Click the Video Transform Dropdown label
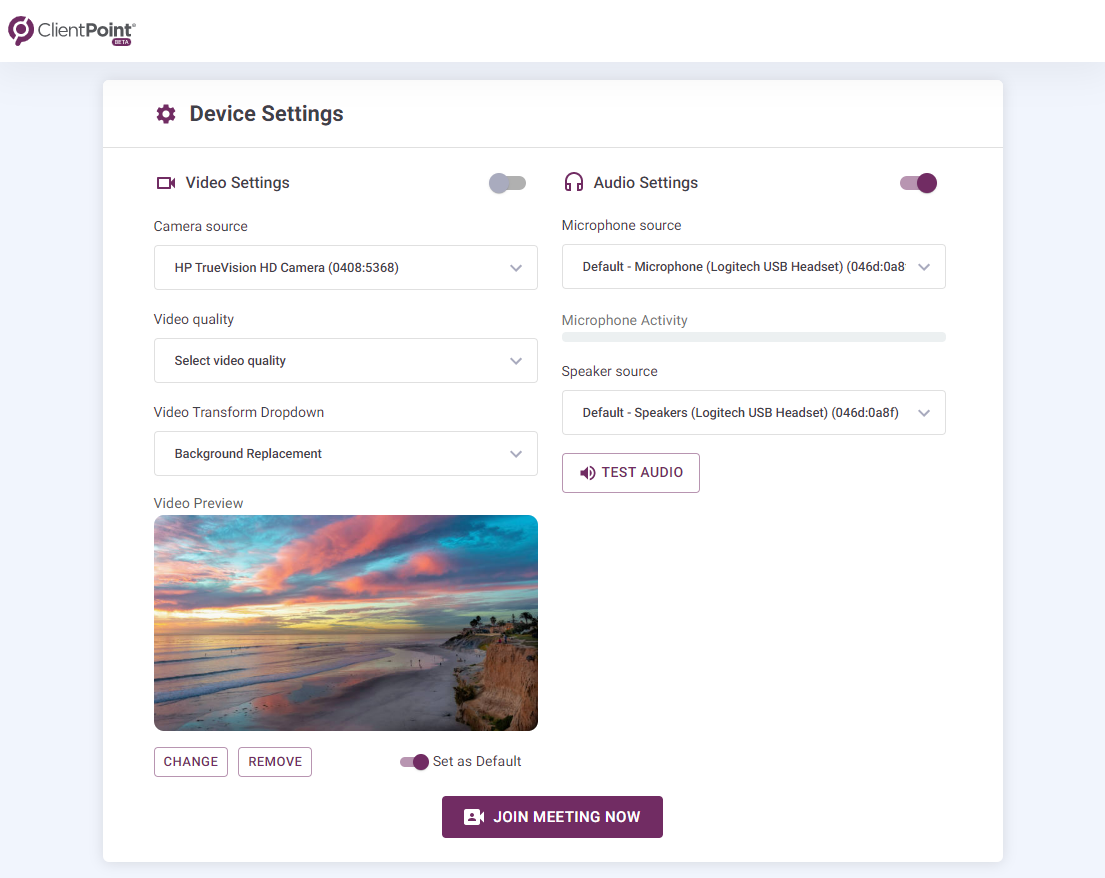The image size is (1105, 878). click(239, 412)
